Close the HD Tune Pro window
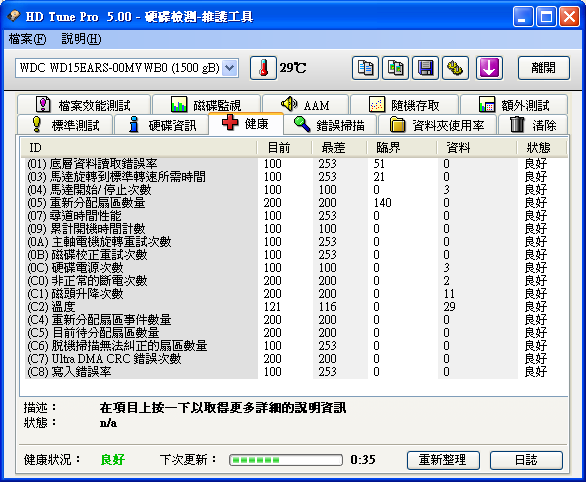This screenshot has width=586, height=482. click(x=569, y=16)
